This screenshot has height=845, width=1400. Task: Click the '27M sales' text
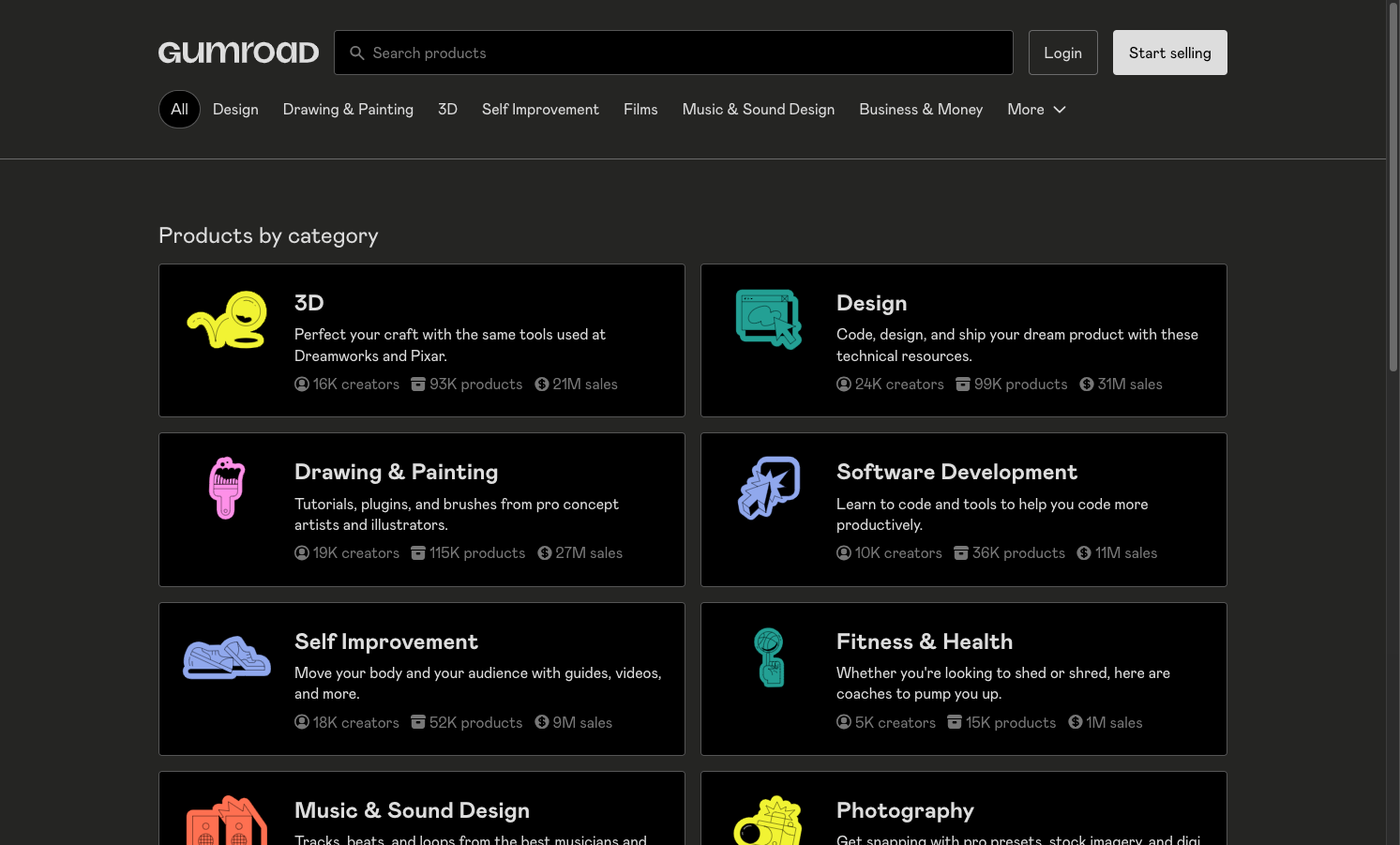[x=589, y=553]
